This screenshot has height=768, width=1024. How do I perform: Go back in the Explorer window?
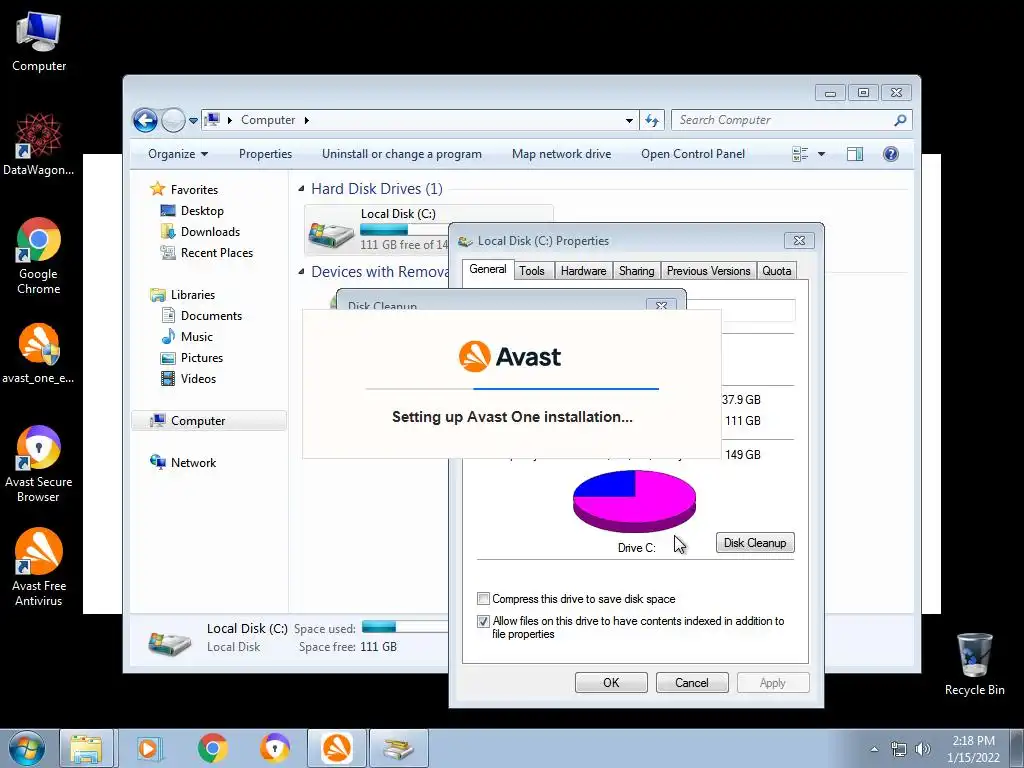tap(145, 120)
